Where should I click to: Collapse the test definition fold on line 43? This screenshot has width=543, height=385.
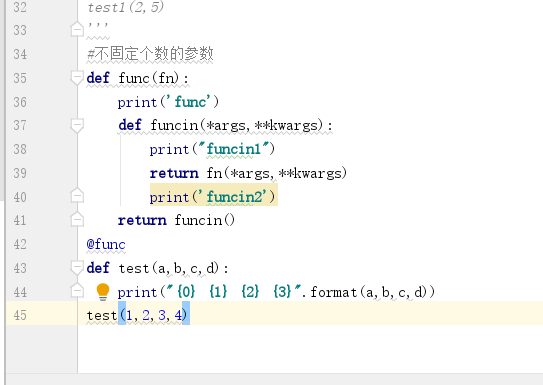tap(77, 268)
